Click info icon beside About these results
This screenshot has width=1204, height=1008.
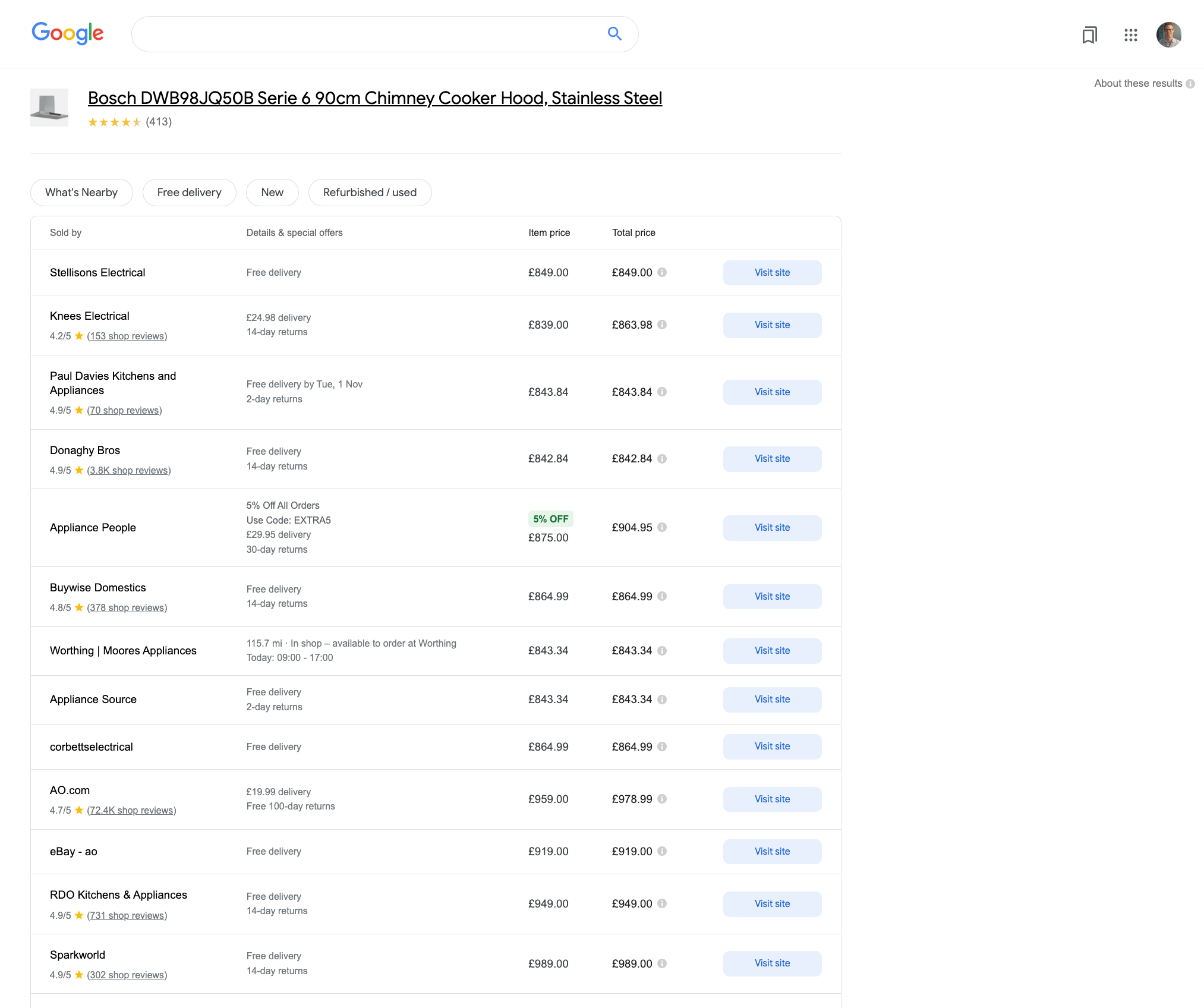[x=1190, y=84]
